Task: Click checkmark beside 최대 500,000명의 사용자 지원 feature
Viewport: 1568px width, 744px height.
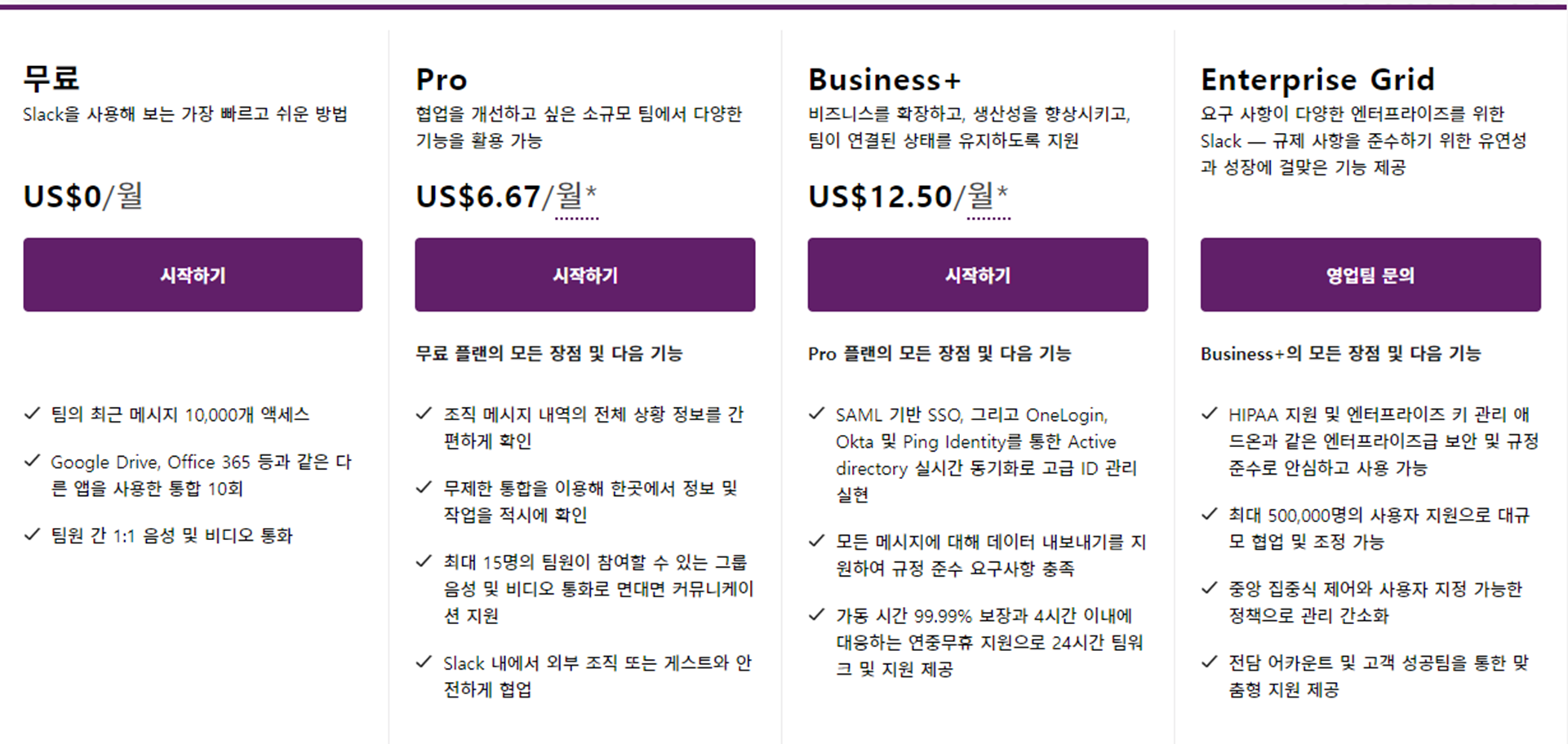Action: [x=1210, y=514]
